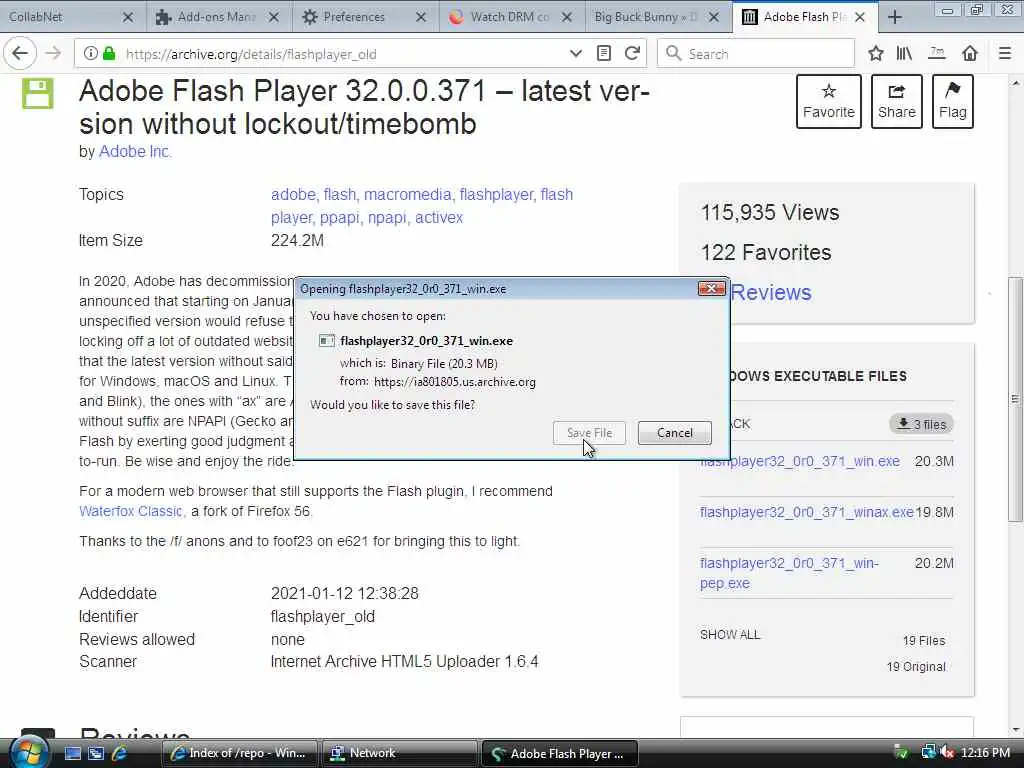Viewport: 1024px width, 768px height.
Task: Open the Adobe Inc. author link
Action: click(135, 152)
